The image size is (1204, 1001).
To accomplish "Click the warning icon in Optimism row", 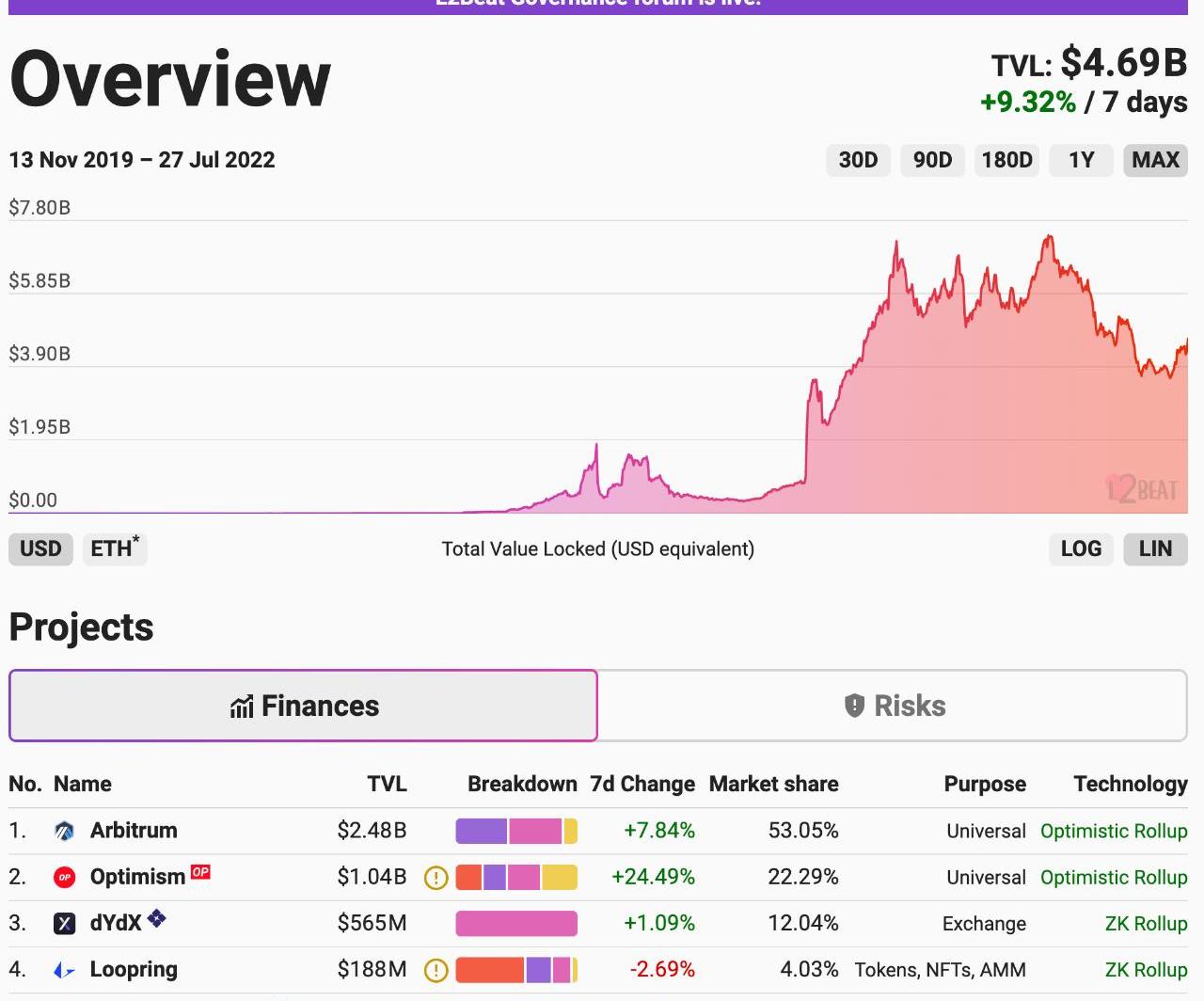I will click(436, 878).
